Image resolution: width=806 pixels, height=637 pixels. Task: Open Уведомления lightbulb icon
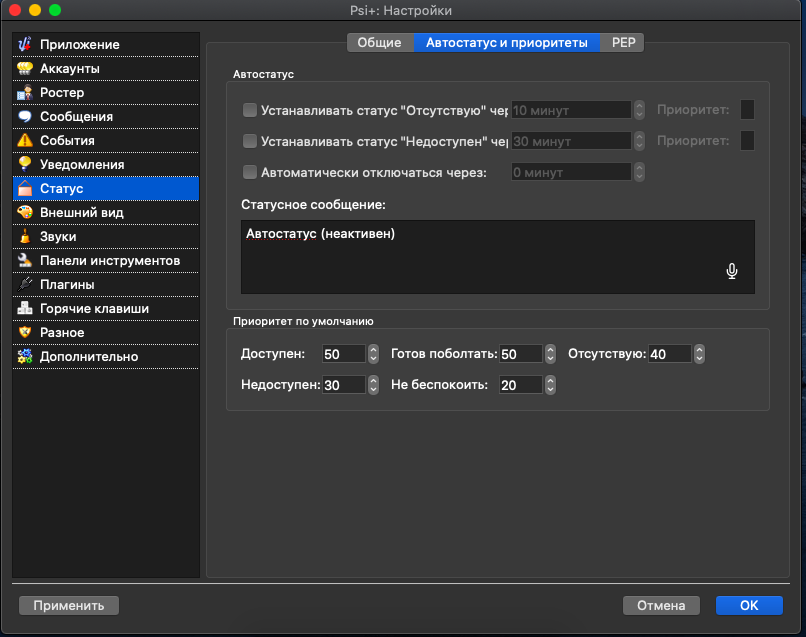[25, 165]
